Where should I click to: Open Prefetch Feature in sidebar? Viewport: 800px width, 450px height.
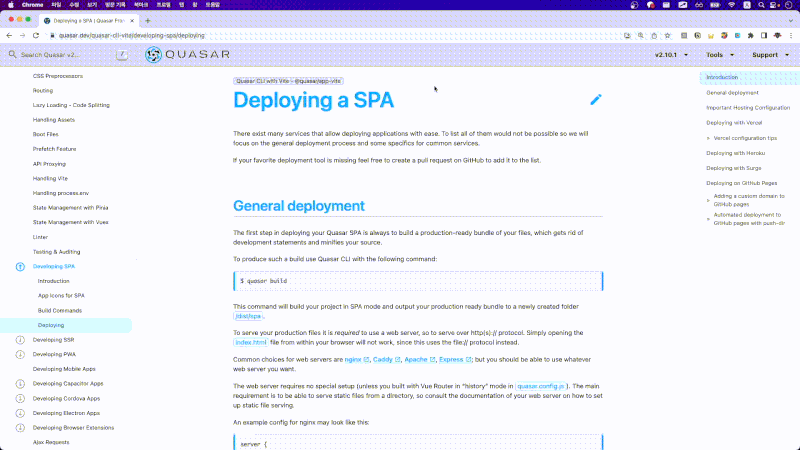54,149
